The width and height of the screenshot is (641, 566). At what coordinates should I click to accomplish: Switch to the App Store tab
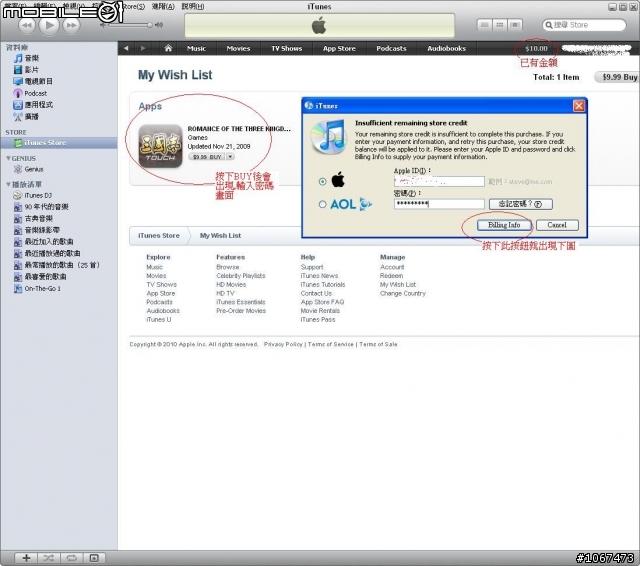coord(339,48)
